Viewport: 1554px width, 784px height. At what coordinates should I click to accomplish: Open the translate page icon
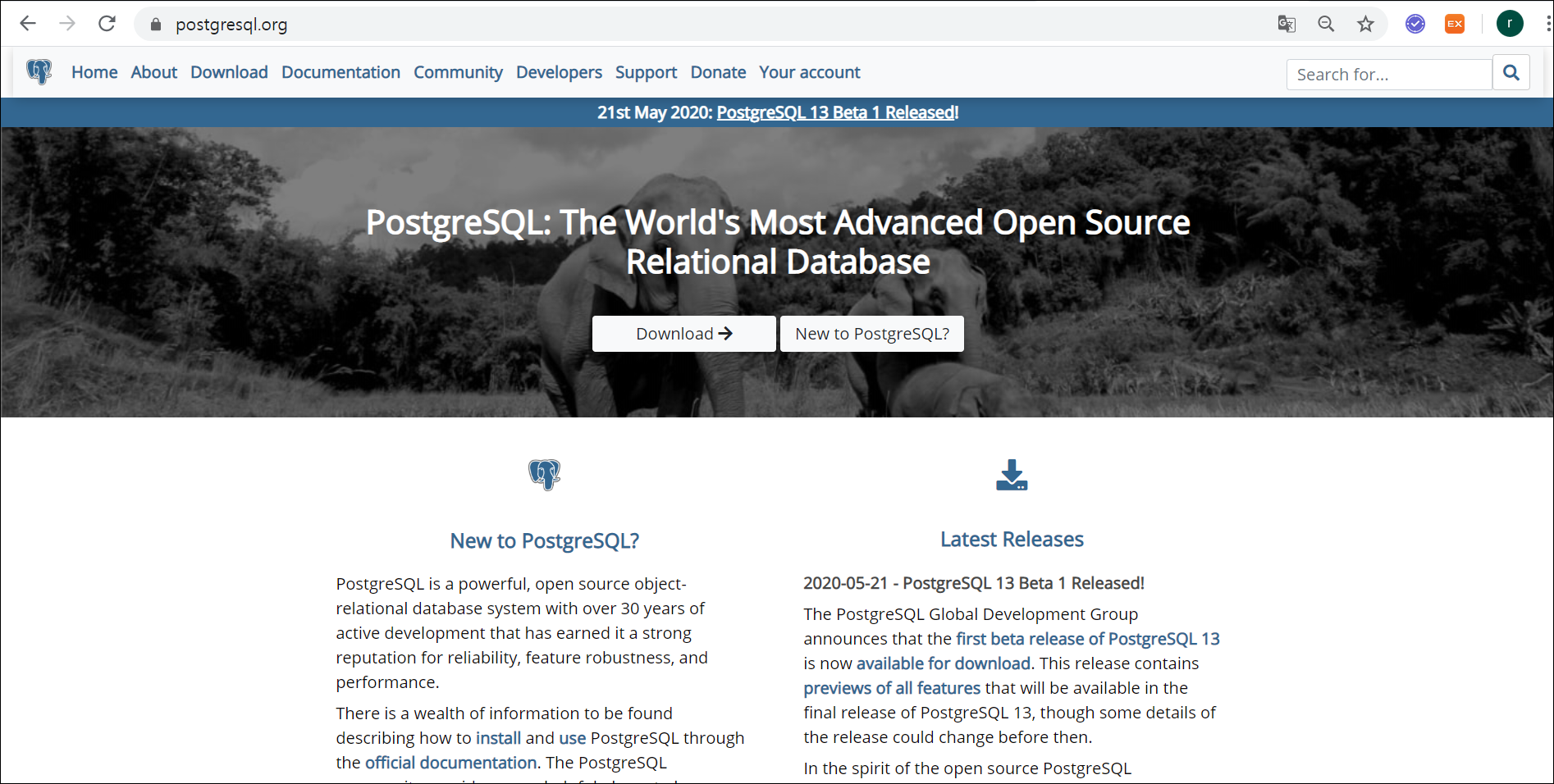point(1287,24)
